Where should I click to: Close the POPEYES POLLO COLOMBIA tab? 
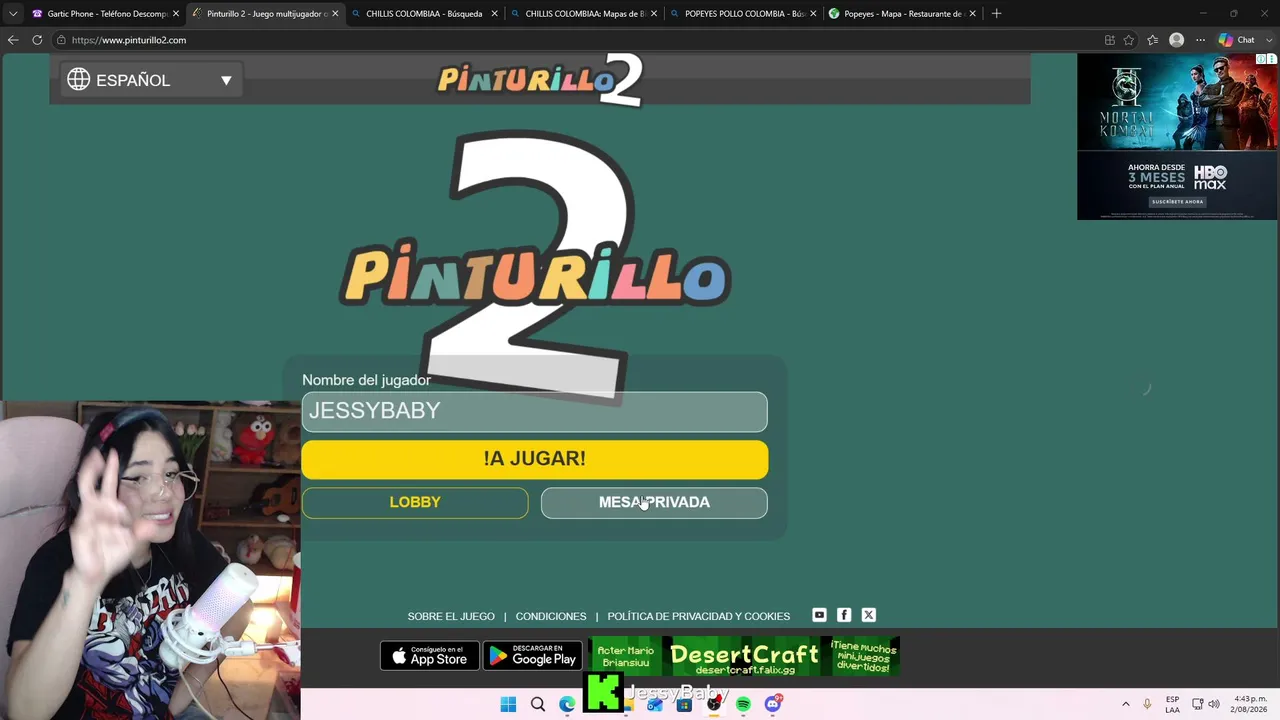tap(813, 14)
